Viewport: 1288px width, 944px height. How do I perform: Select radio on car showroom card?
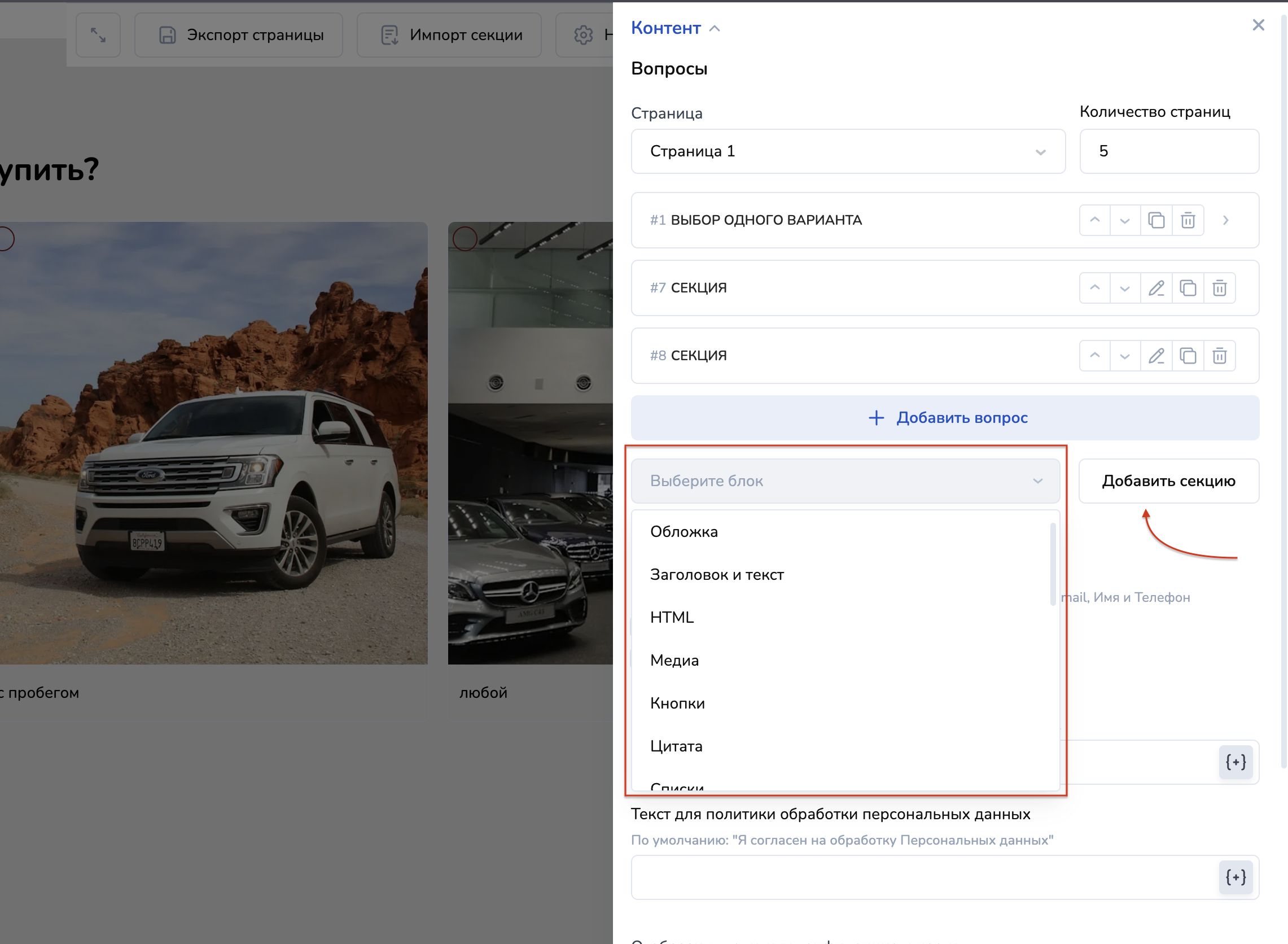click(x=465, y=239)
